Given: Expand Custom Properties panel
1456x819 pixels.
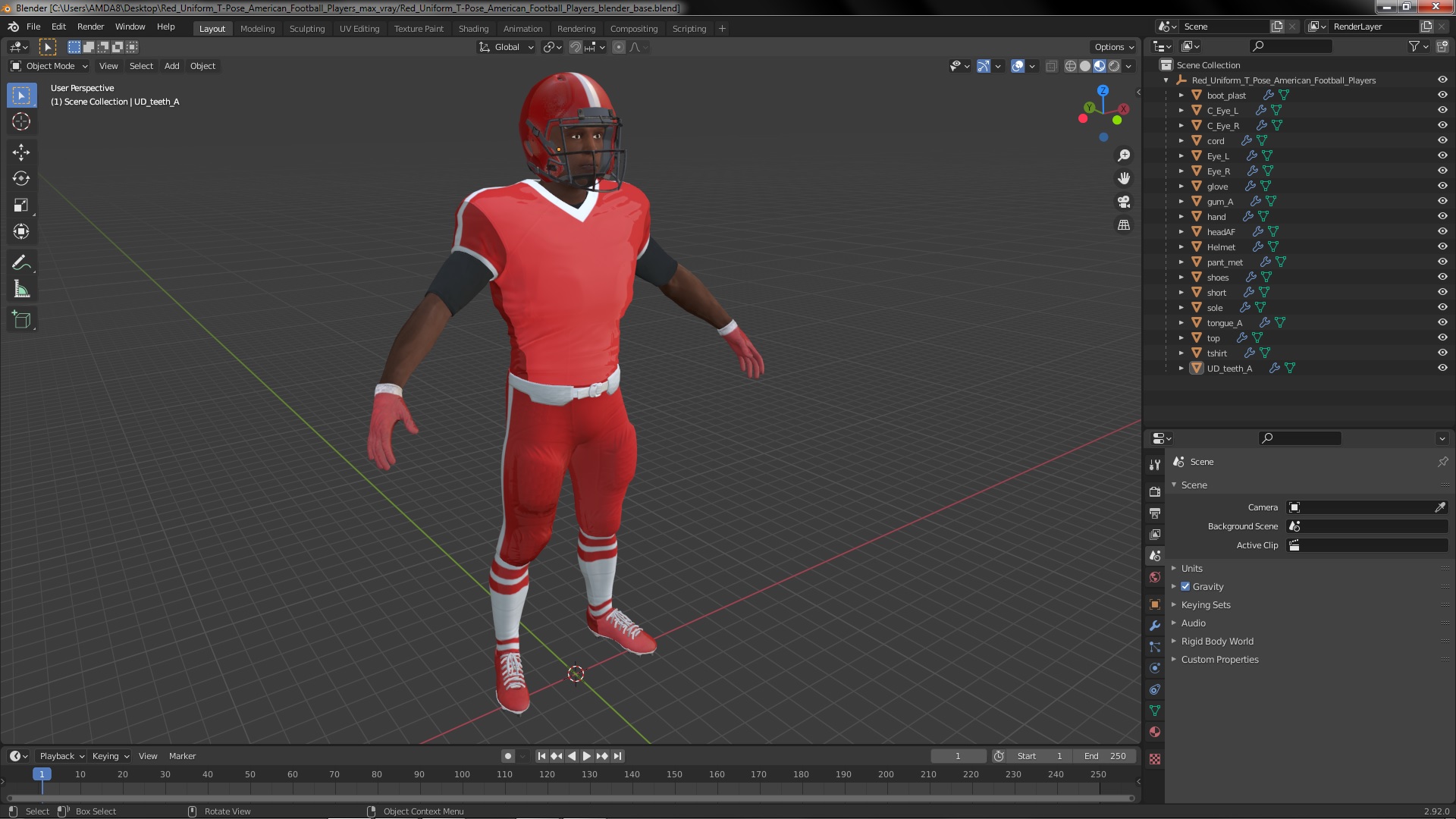Looking at the screenshot, I should pos(1219,659).
